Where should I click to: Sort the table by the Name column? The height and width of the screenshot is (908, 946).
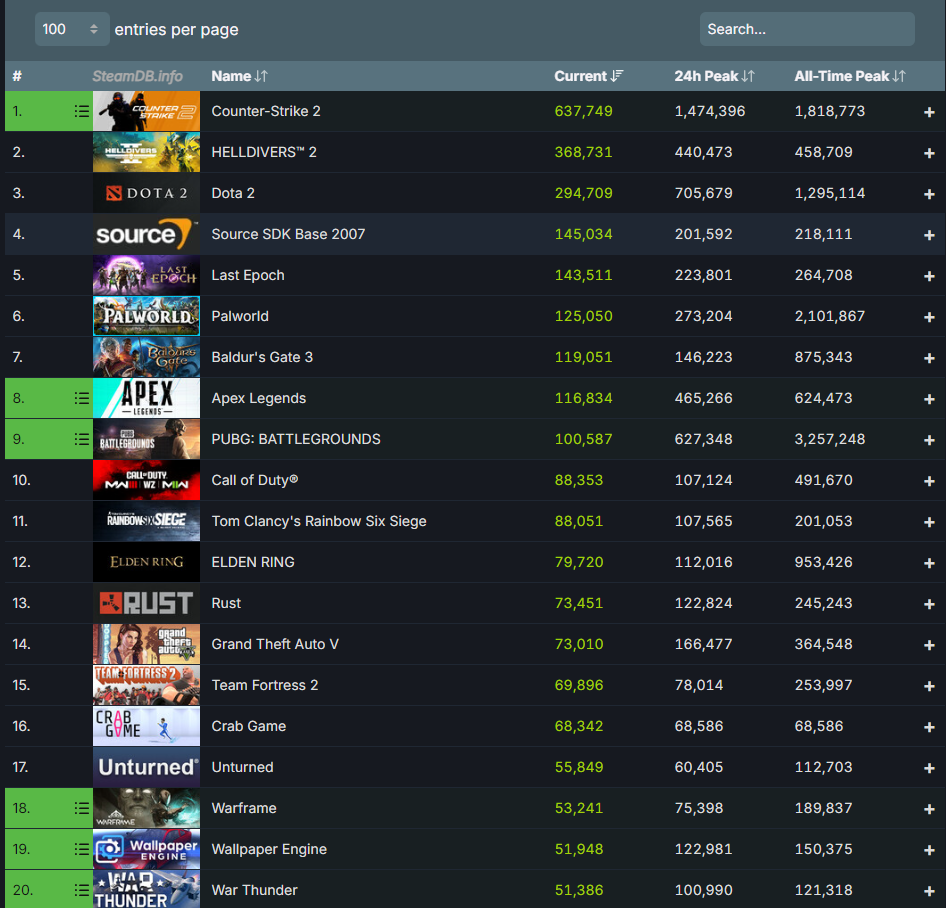239,75
